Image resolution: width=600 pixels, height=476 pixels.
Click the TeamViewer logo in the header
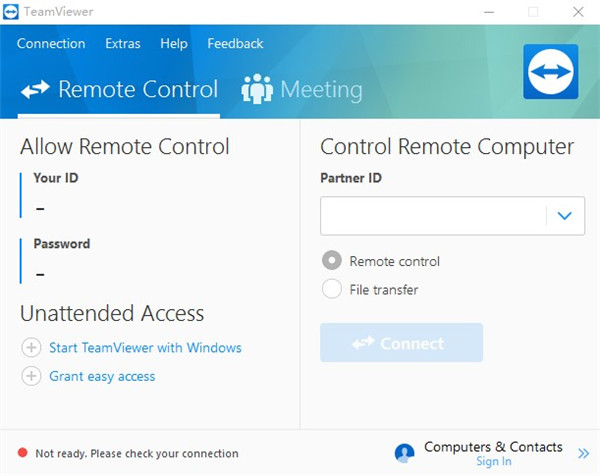tap(550, 72)
